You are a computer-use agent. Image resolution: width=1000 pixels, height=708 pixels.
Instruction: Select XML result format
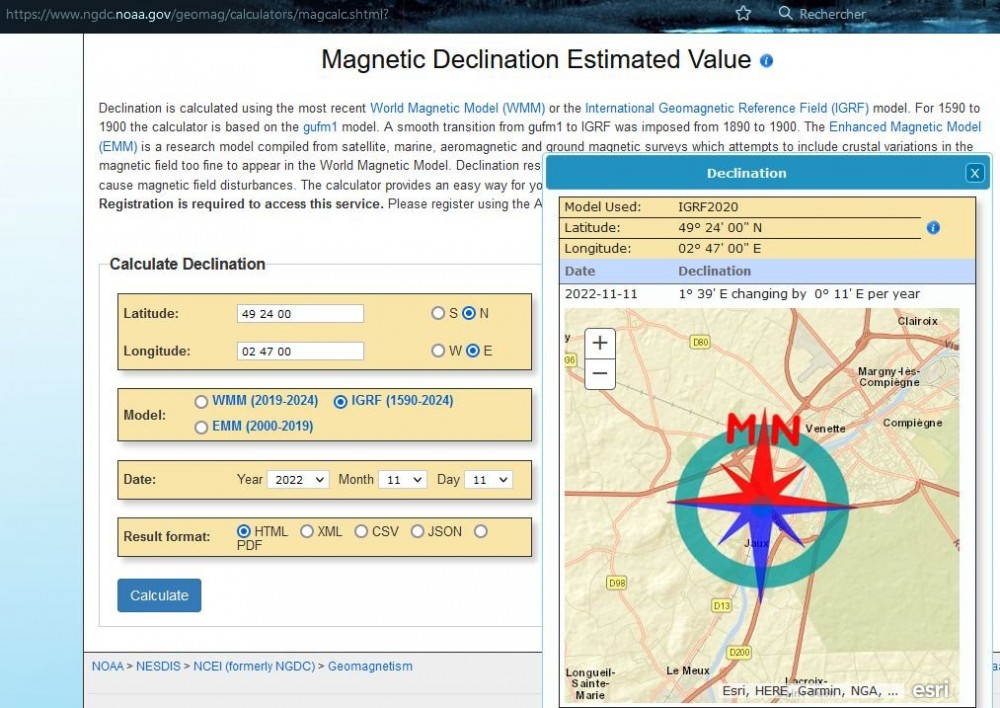tap(307, 531)
